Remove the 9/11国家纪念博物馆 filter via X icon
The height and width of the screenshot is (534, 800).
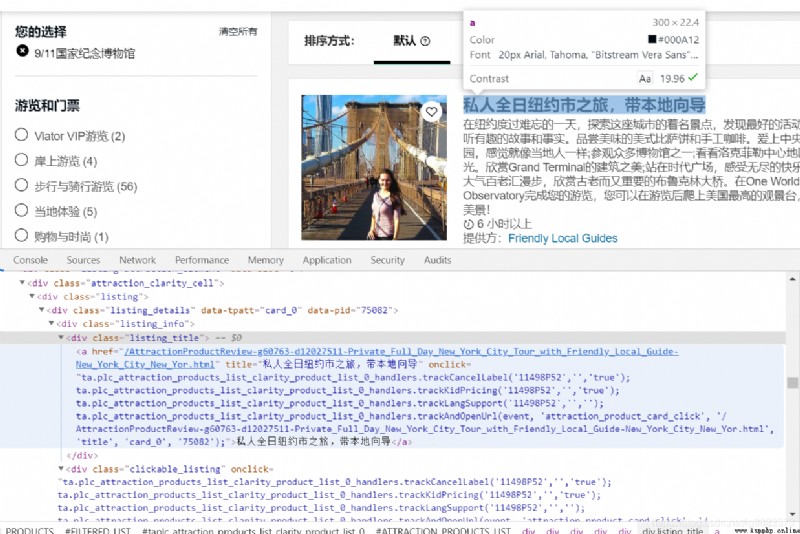click(22, 51)
